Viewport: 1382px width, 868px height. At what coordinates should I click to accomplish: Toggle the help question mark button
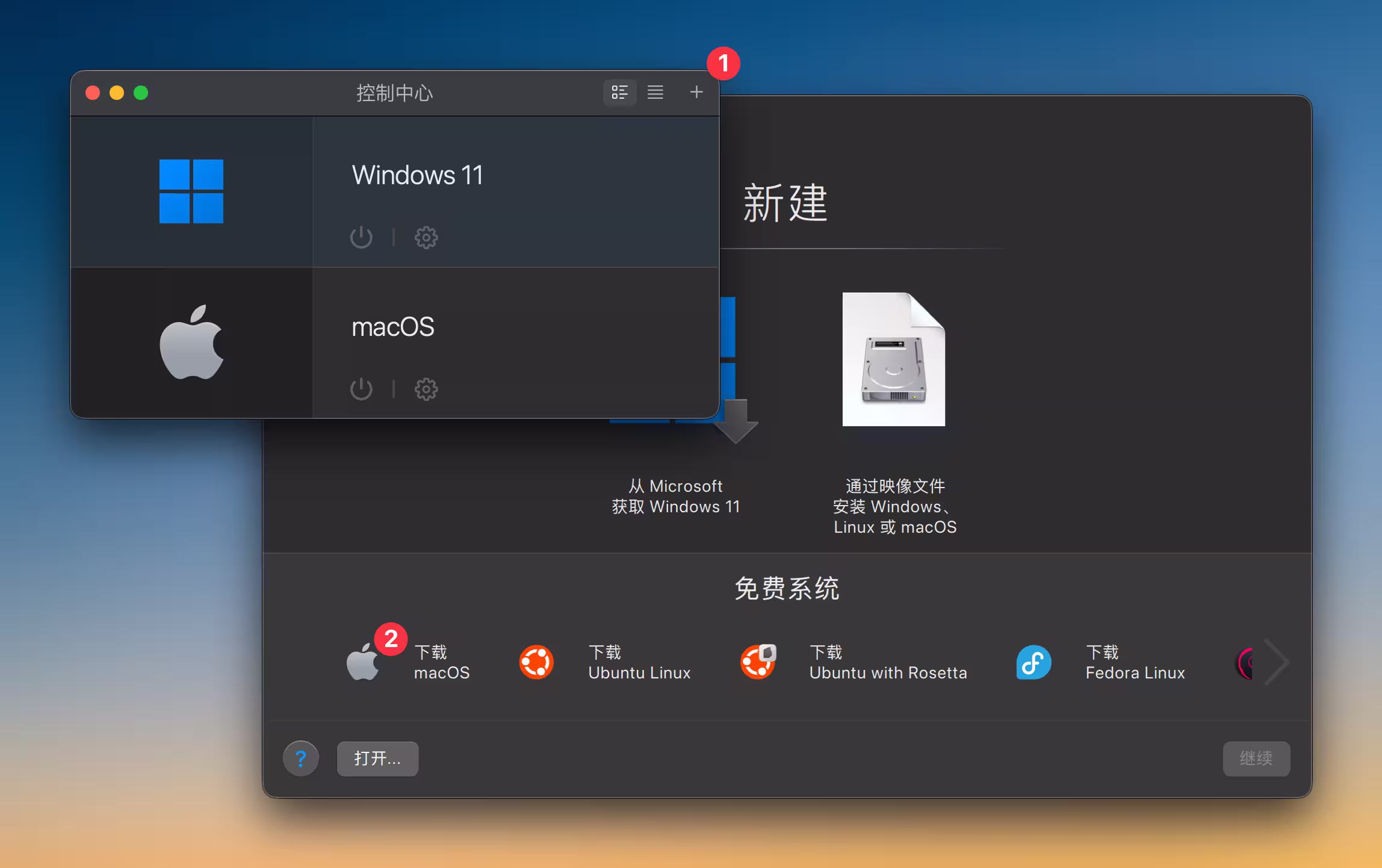pyautogui.click(x=301, y=759)
